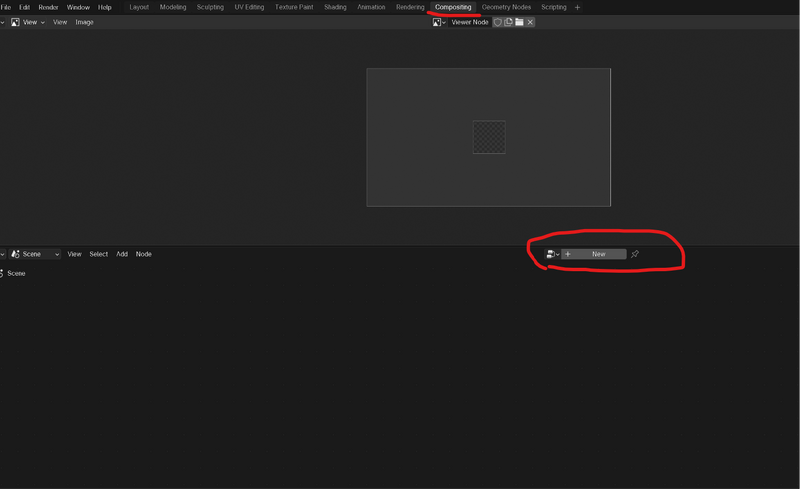Viewport: 800px width, 489px height.
Task: Browse images with the image datablock dropdown
Action: (x=439, y=22)
